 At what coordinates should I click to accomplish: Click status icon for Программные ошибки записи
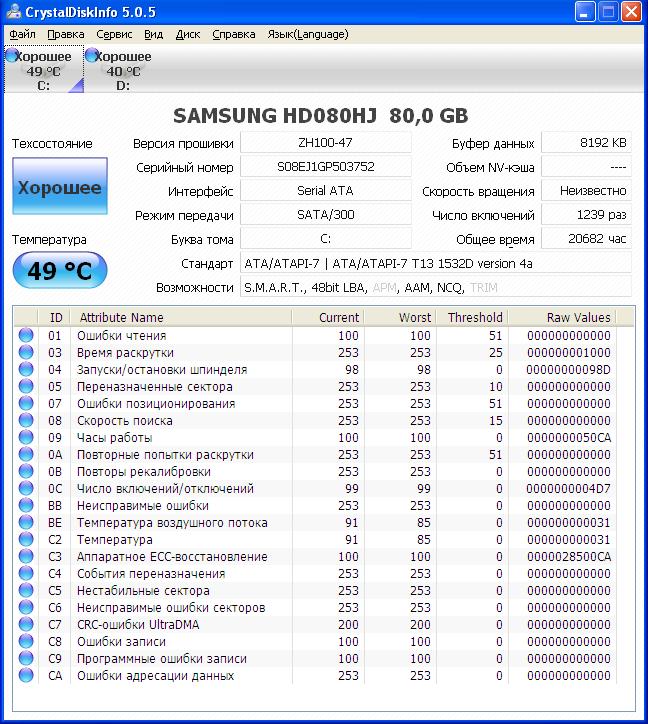[26, 658]
